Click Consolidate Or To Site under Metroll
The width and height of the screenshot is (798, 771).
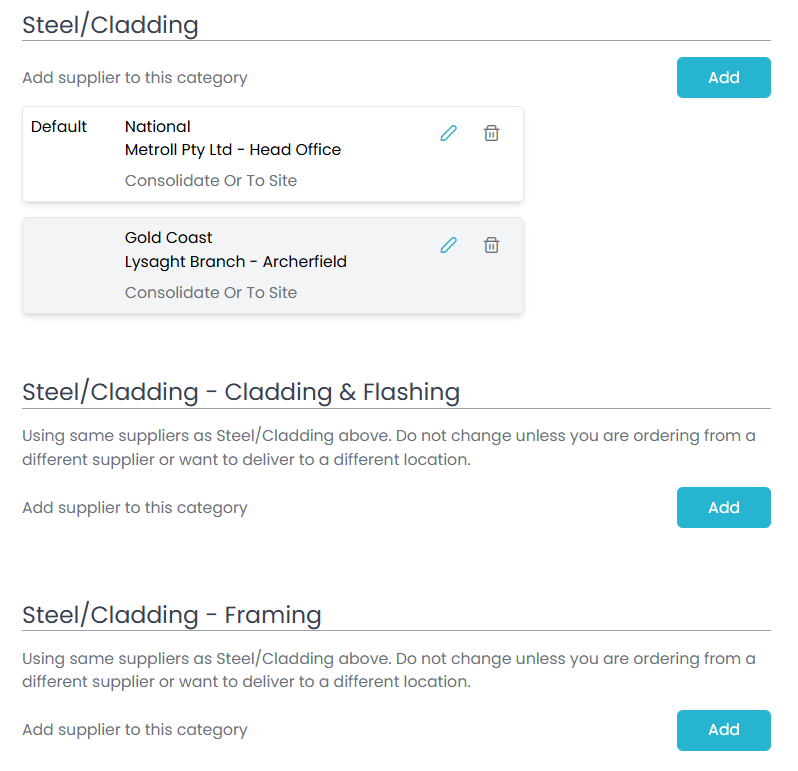click(x=211, y=181)
